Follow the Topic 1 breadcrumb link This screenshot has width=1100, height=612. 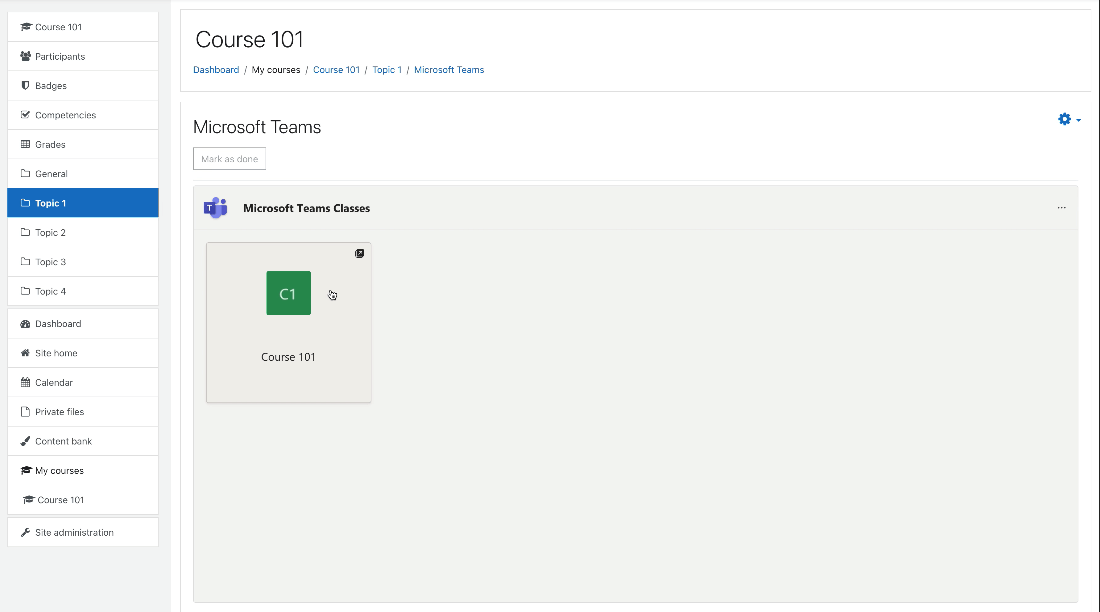tap(387, 70)
